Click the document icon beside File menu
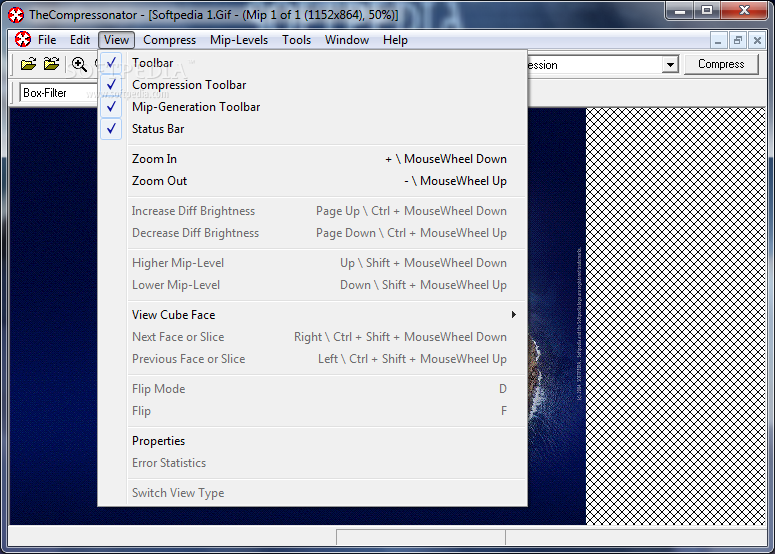 pos(22,40)
